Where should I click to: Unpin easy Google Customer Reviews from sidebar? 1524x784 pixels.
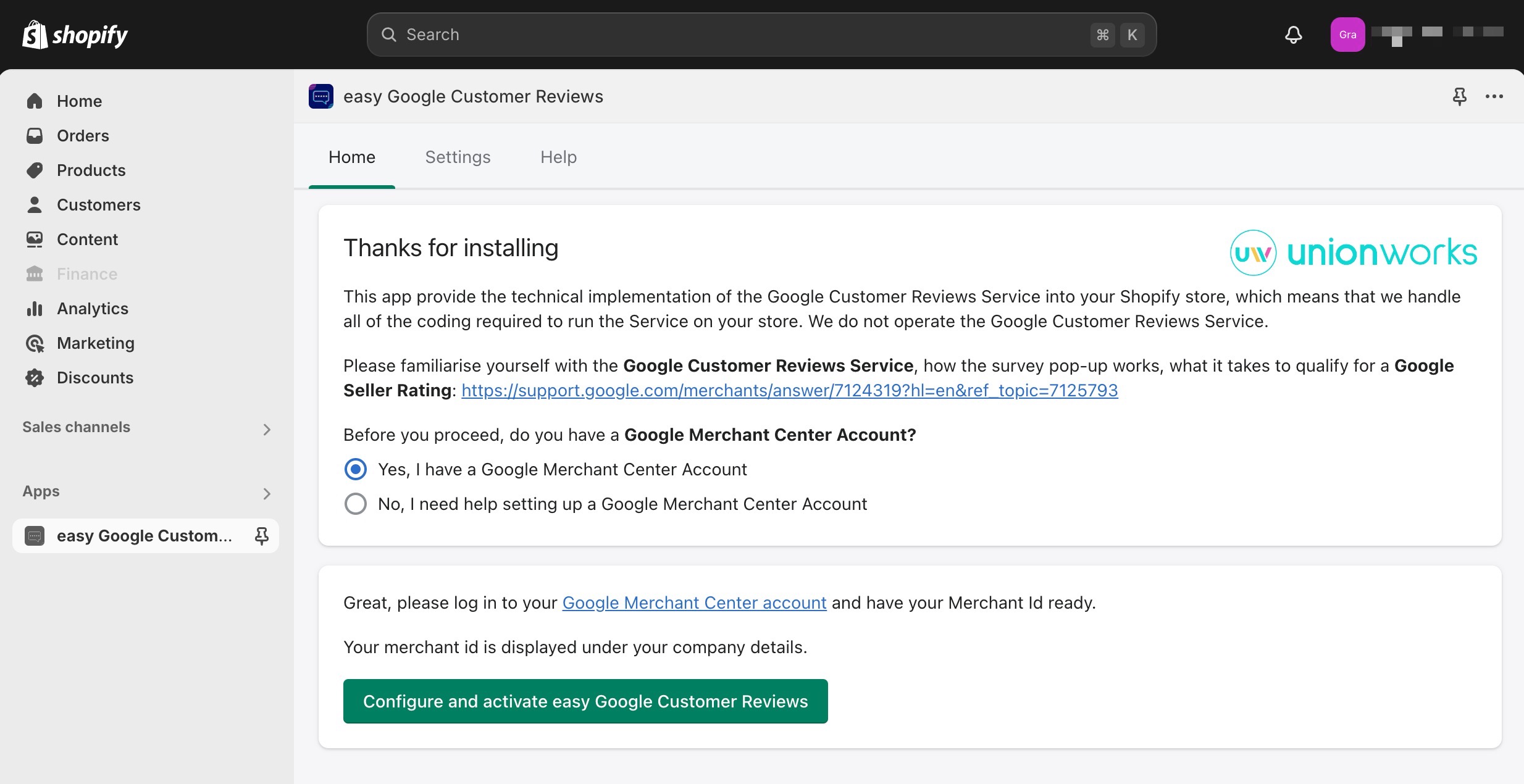[x=262, y=536]
